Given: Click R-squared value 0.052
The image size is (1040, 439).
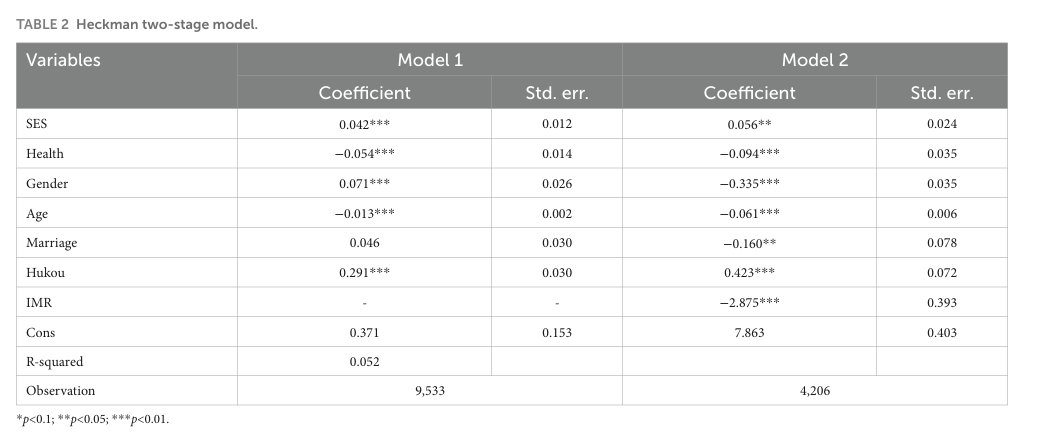Looking at the screenshot, I should [x=364, y=361].
